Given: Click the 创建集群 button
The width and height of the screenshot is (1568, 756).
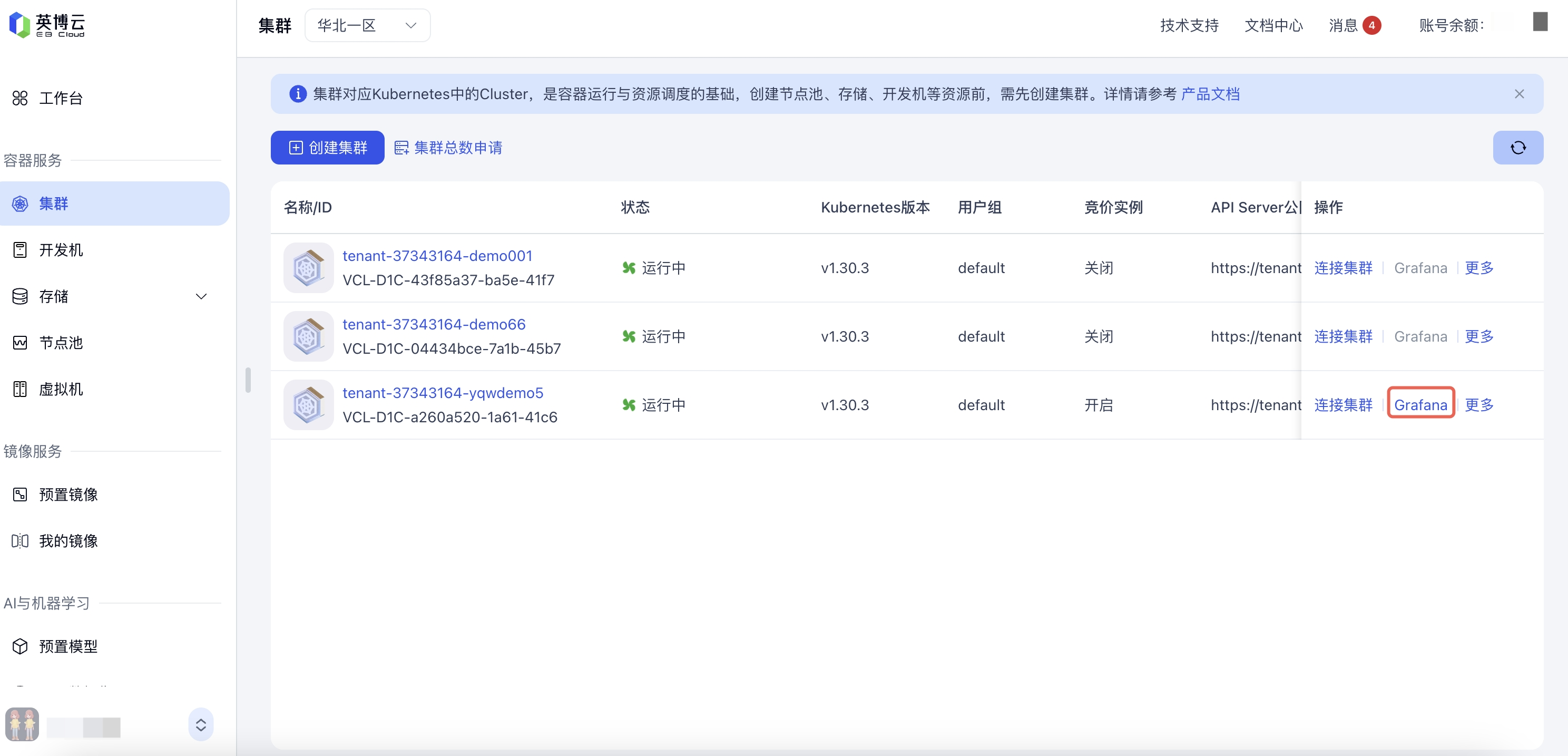Looking at the screenshot, I should click(328, 148).
